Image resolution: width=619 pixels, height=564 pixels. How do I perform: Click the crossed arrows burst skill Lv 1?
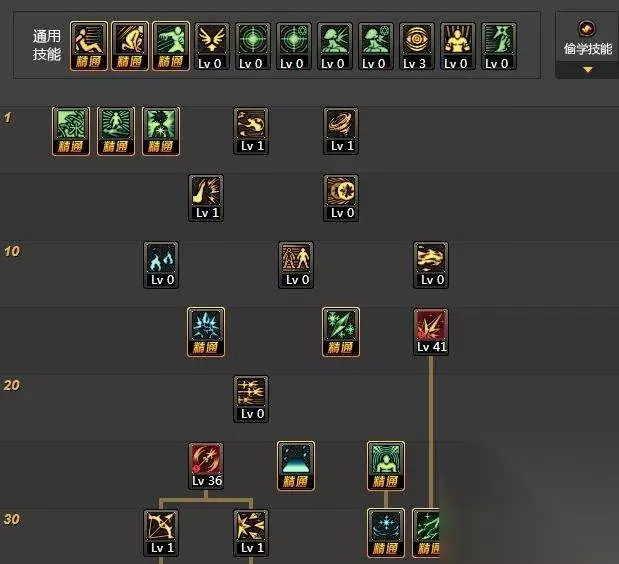click(x=251, y=533)
